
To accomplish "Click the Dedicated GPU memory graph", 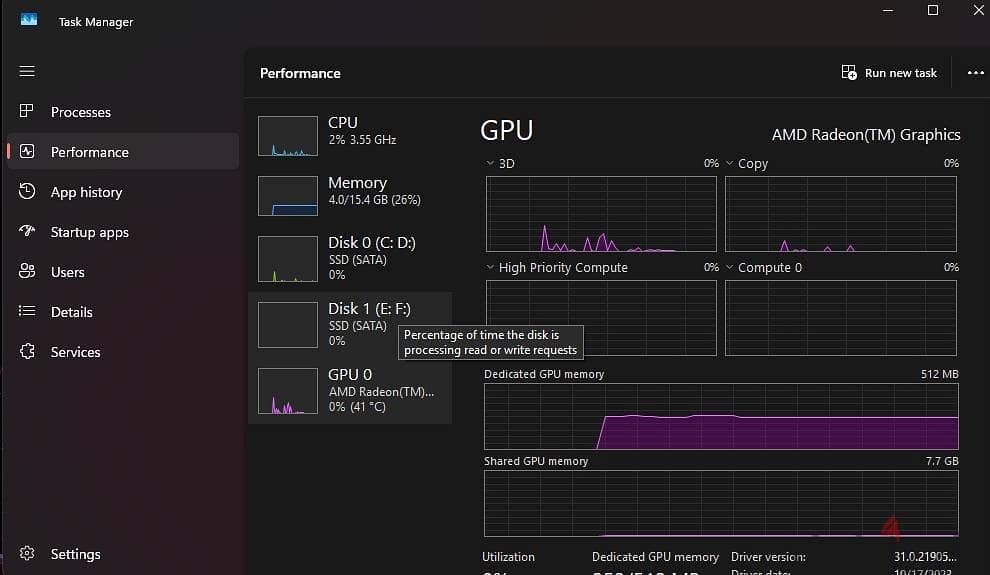I will (x=721, y=417).
